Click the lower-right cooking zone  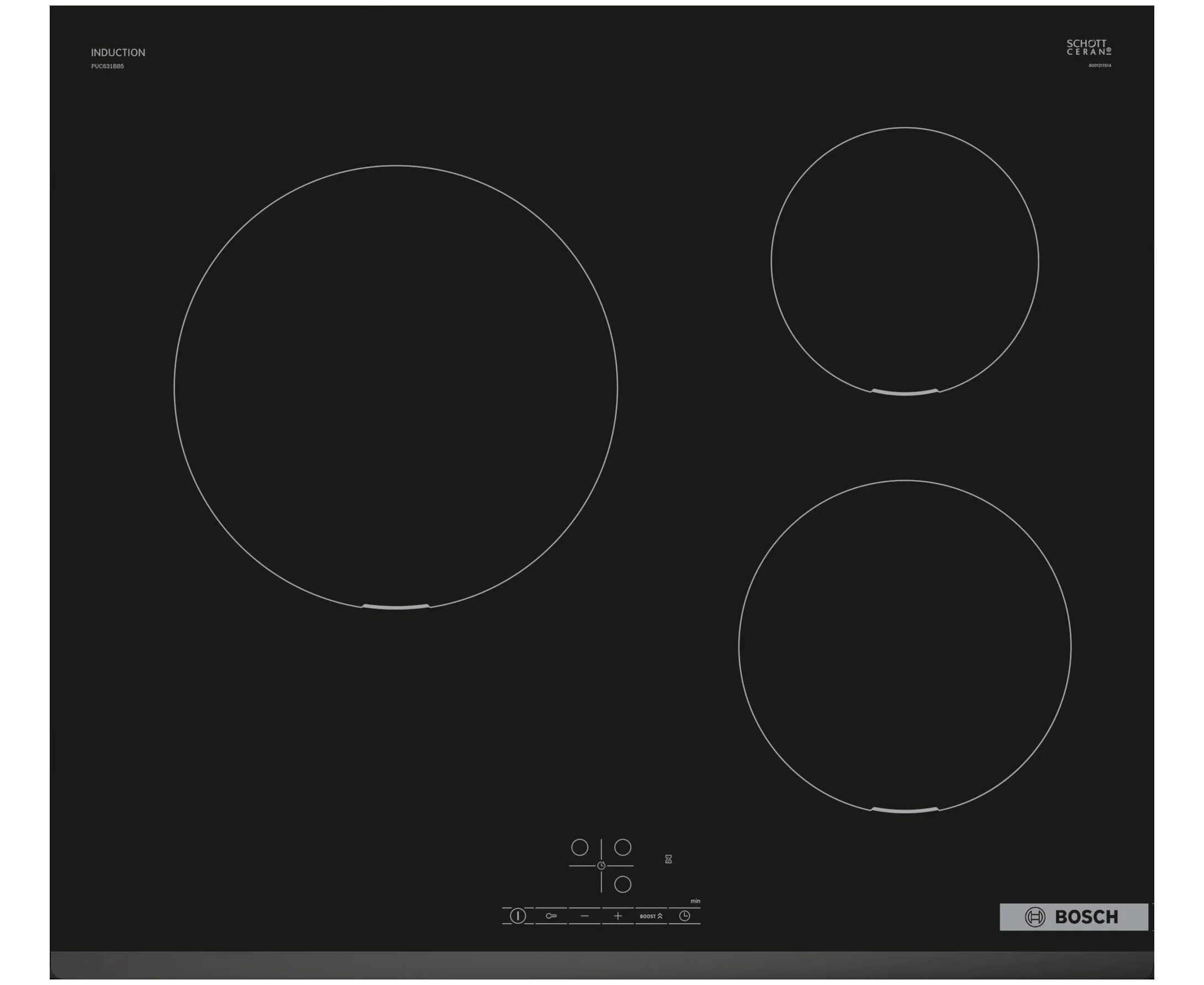point(905,647)
